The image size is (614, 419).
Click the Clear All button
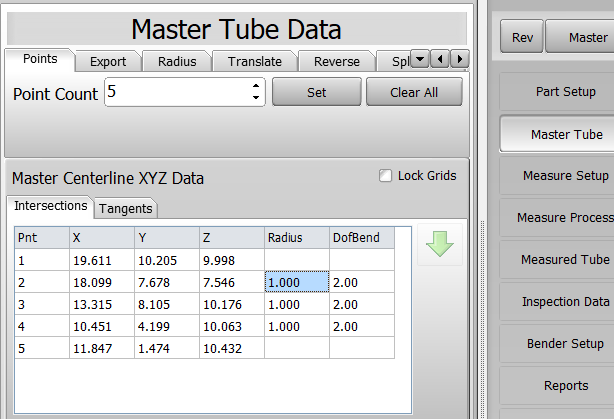pos(413,93)
